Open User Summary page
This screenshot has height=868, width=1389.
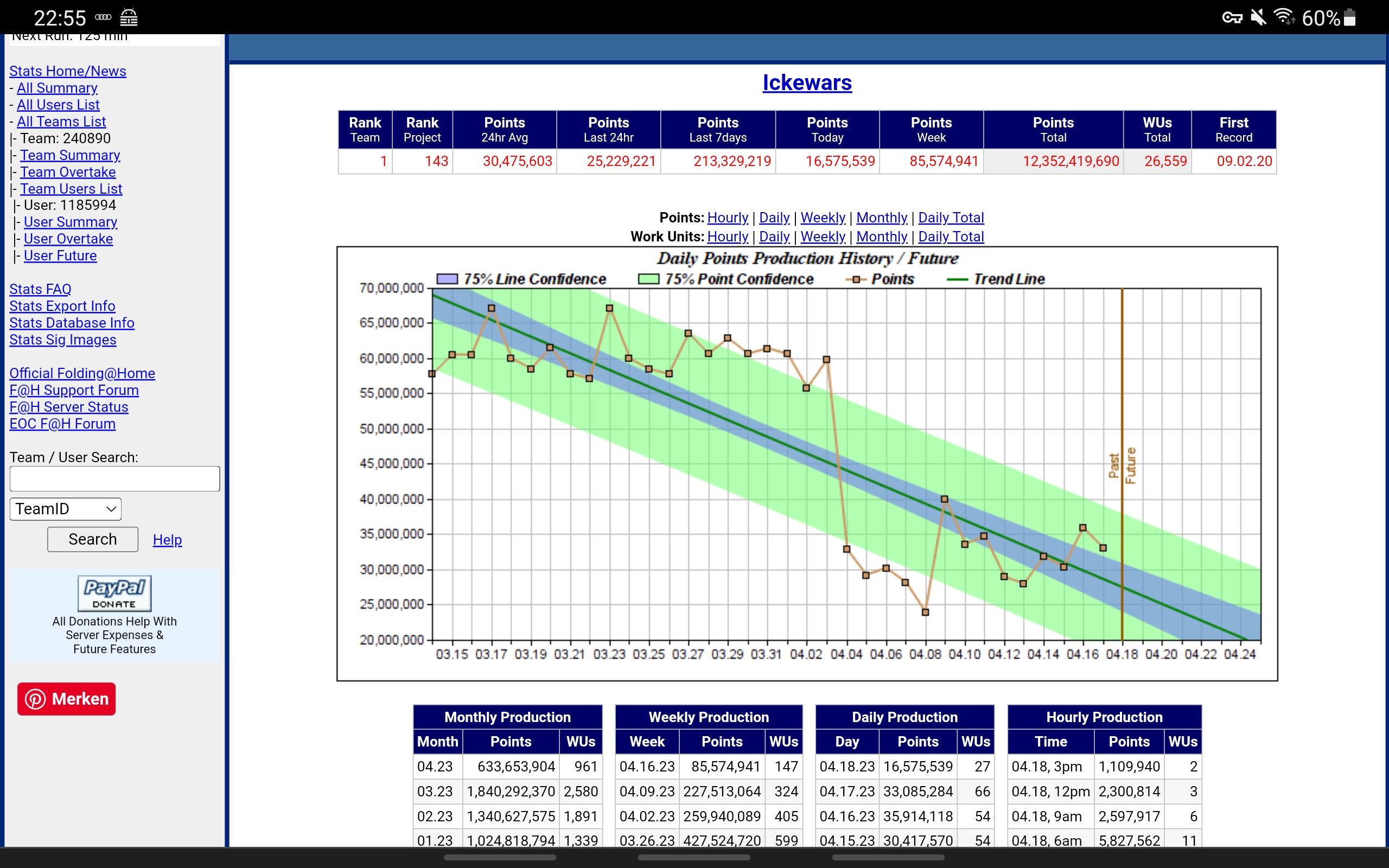click(x=70, y=222)
